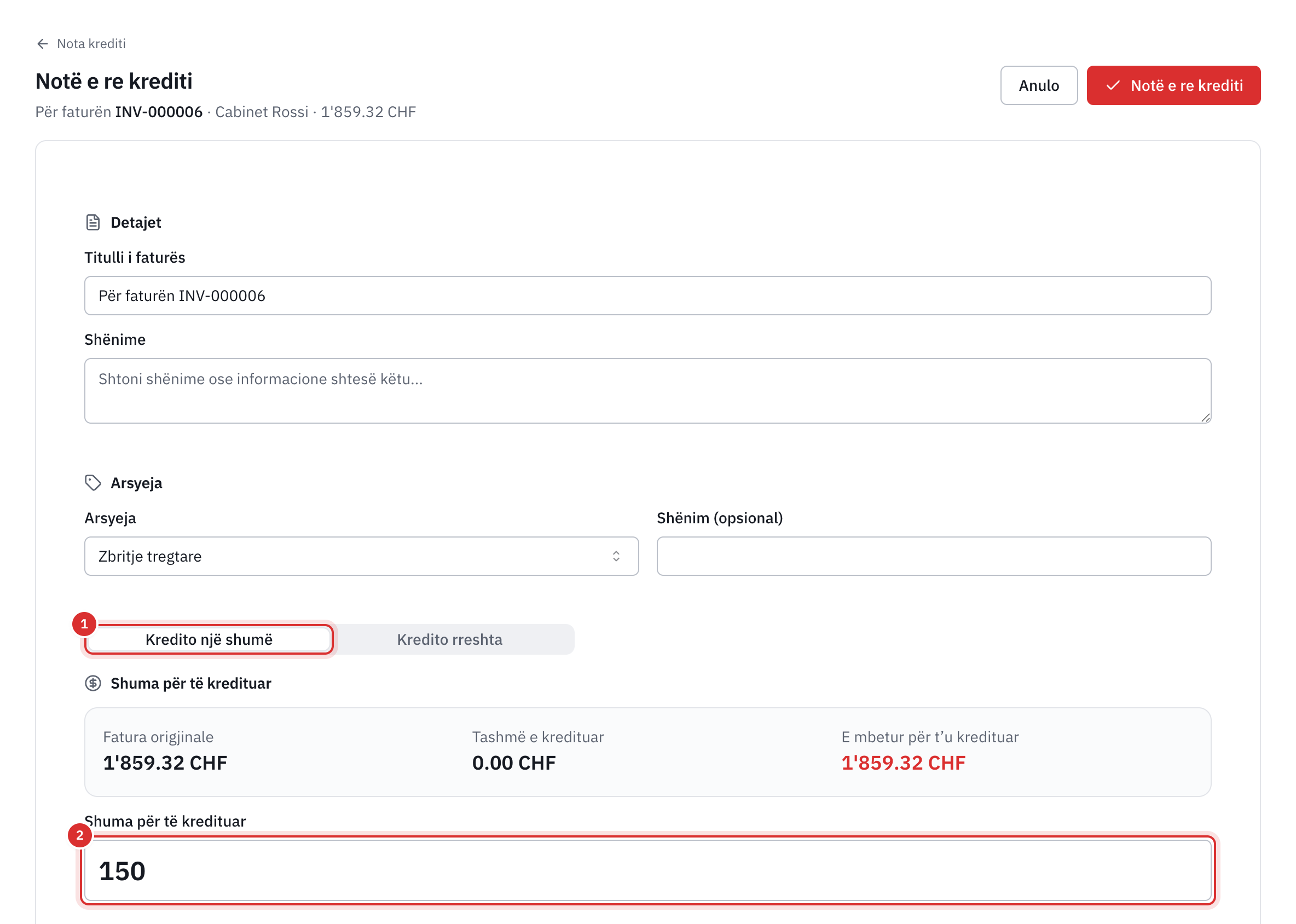The width and height of the screenshot is (1296, 924).
Task: Confirm with Notë e re krediti button
Action: tap(1173, 85)
